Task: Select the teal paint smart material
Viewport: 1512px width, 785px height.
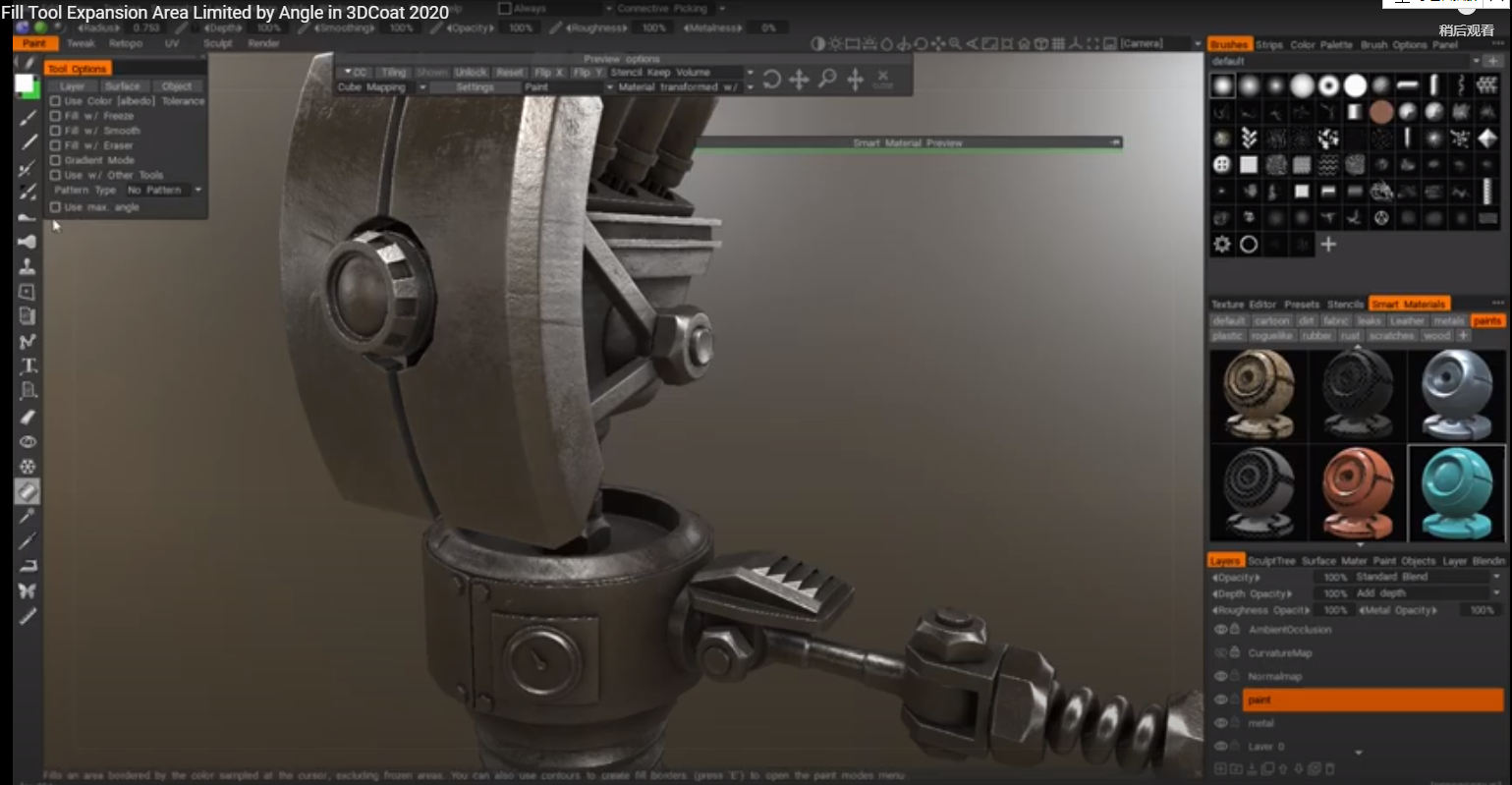Action: coord(1457,493)
